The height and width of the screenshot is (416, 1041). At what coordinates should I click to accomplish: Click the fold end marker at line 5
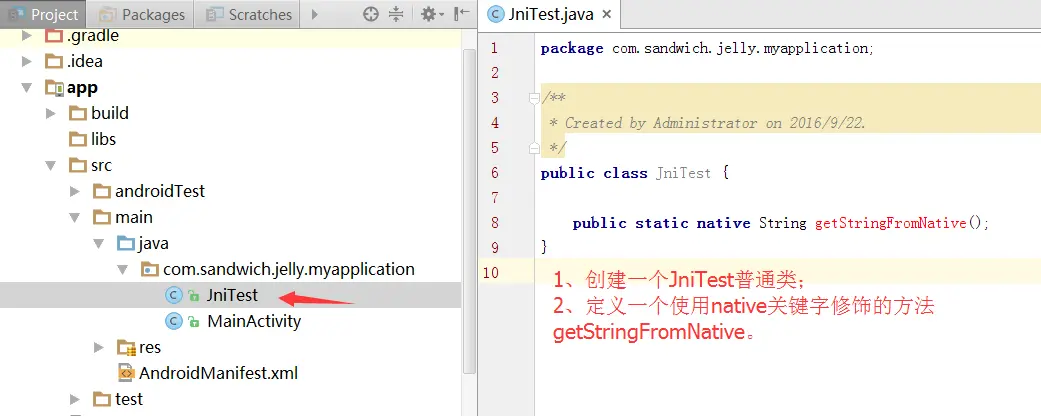(534, 149)
